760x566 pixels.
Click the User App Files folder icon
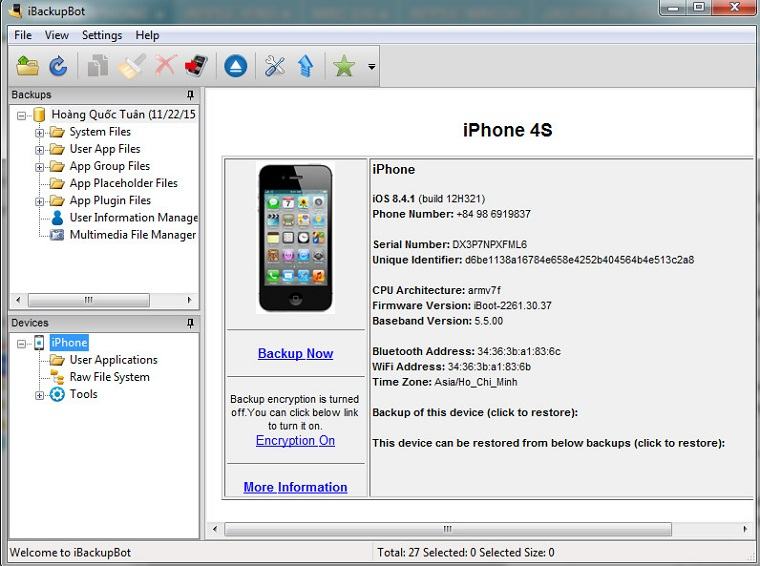coord(57,149)
